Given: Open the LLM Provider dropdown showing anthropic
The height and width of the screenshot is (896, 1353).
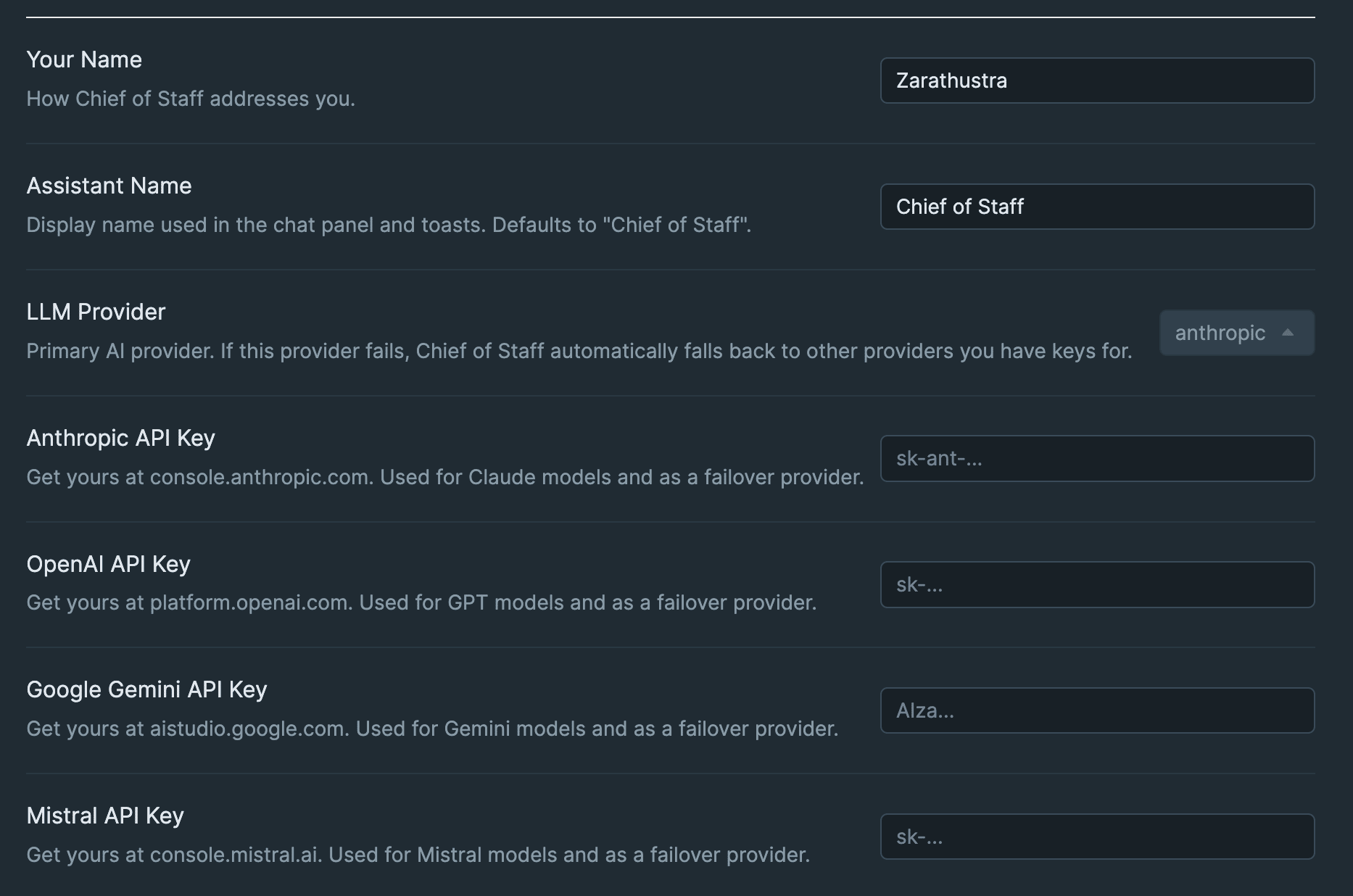Looking at the screenshot, I should (x=1236, y=333).
